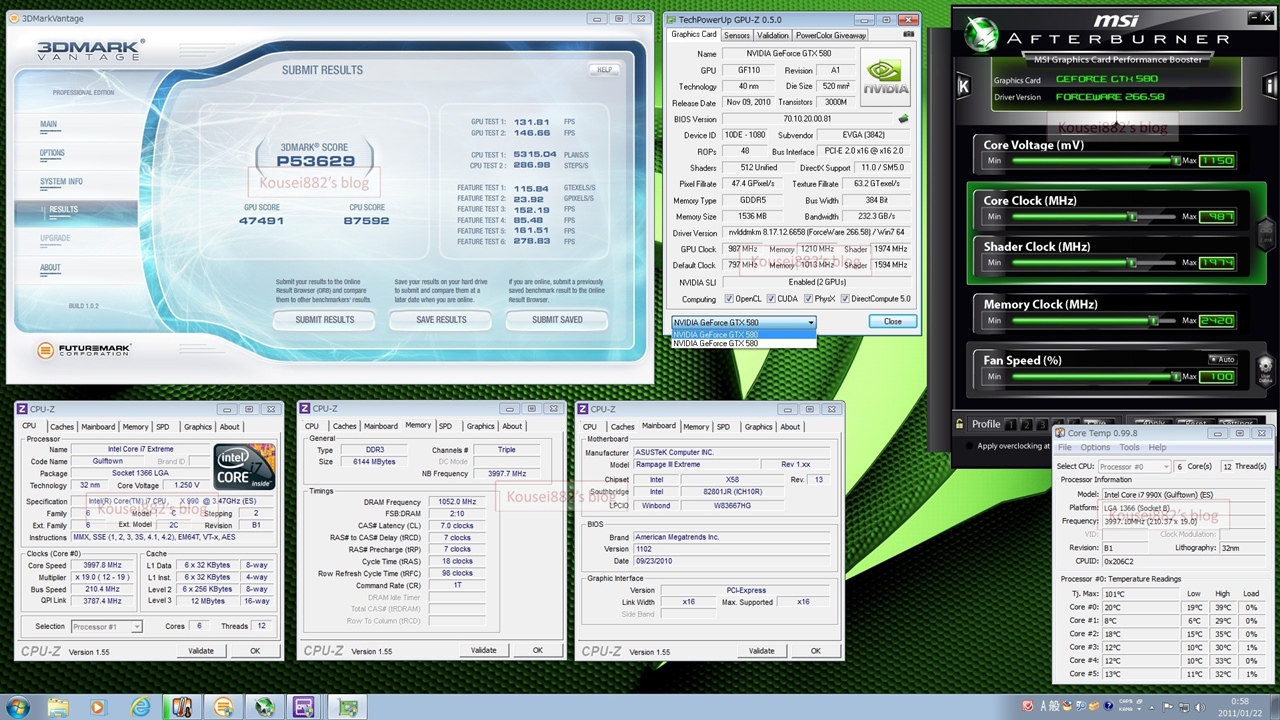Toggle the fan speed Auto button
The height and width of the screenshot is (720, 1280).
coord(1222,359)
